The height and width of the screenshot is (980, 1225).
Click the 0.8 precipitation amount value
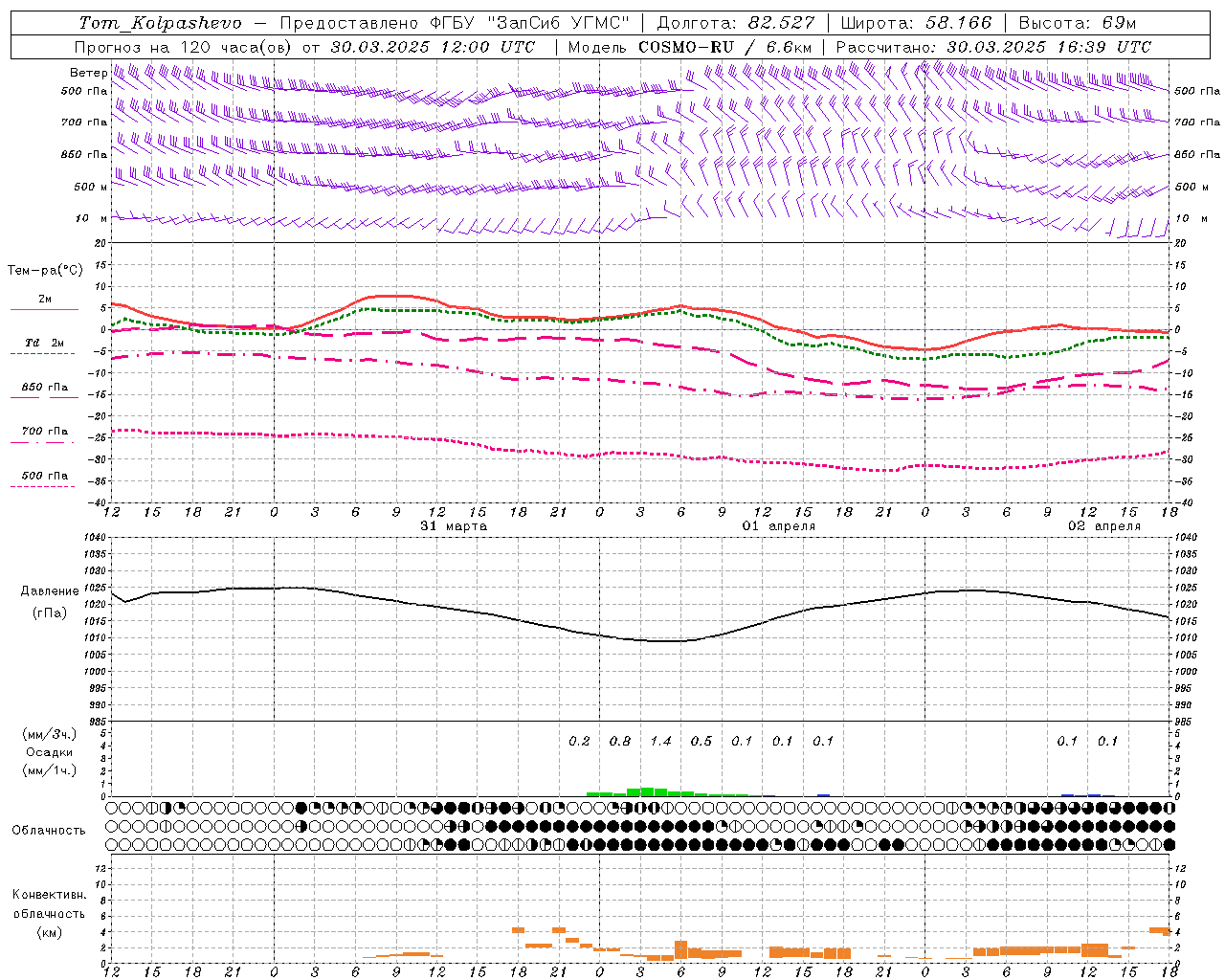(x=620, y=741)
